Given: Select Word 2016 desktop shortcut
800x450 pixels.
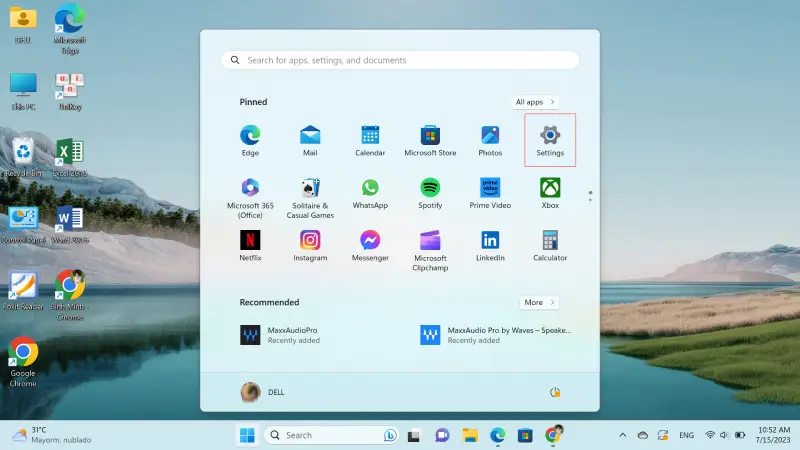Looking at the screenshot, I should 70,224.
